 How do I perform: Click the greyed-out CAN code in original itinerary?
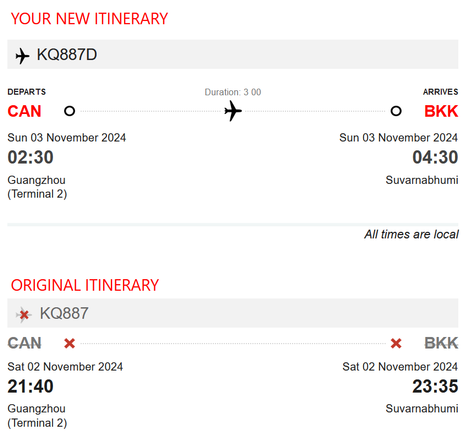click(x=24, y=343)
